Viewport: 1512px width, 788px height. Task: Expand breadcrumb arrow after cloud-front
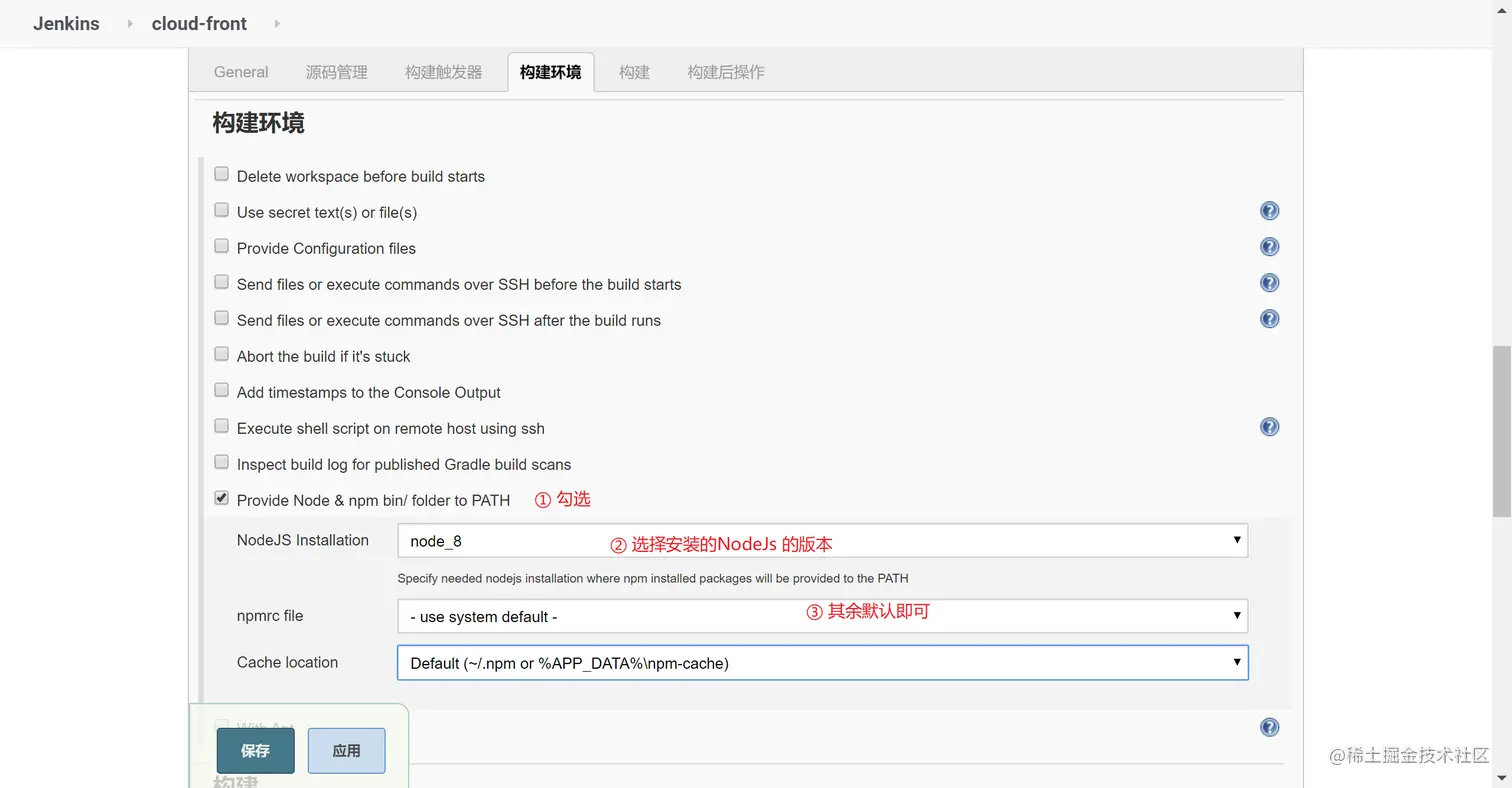coord(277,23)
